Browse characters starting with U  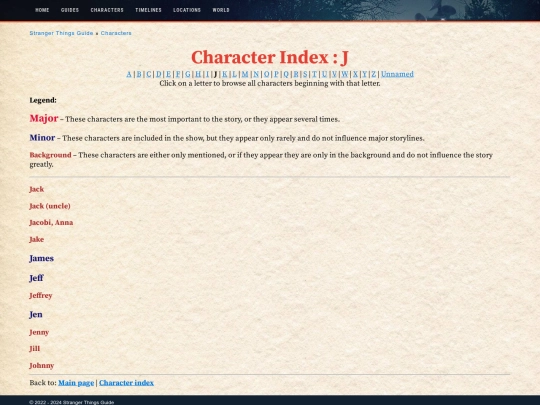pyautogui.click(x=324, y=74)
